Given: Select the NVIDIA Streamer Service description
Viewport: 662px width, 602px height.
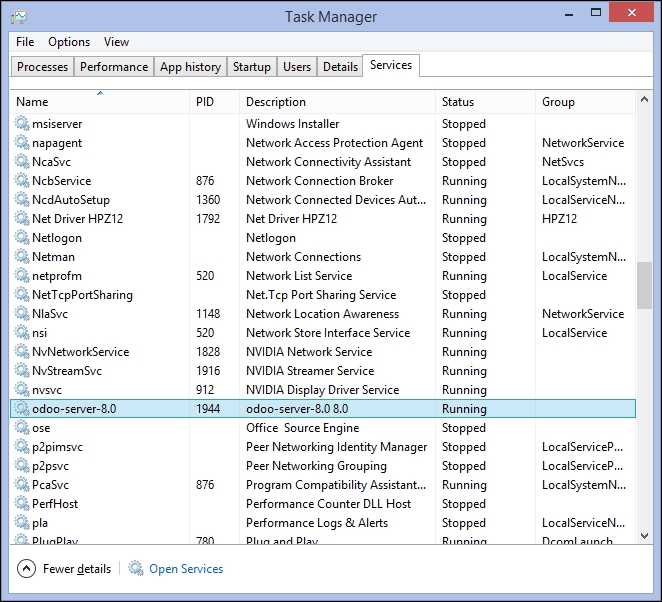Looking at the screenshot, I should 310,371.
